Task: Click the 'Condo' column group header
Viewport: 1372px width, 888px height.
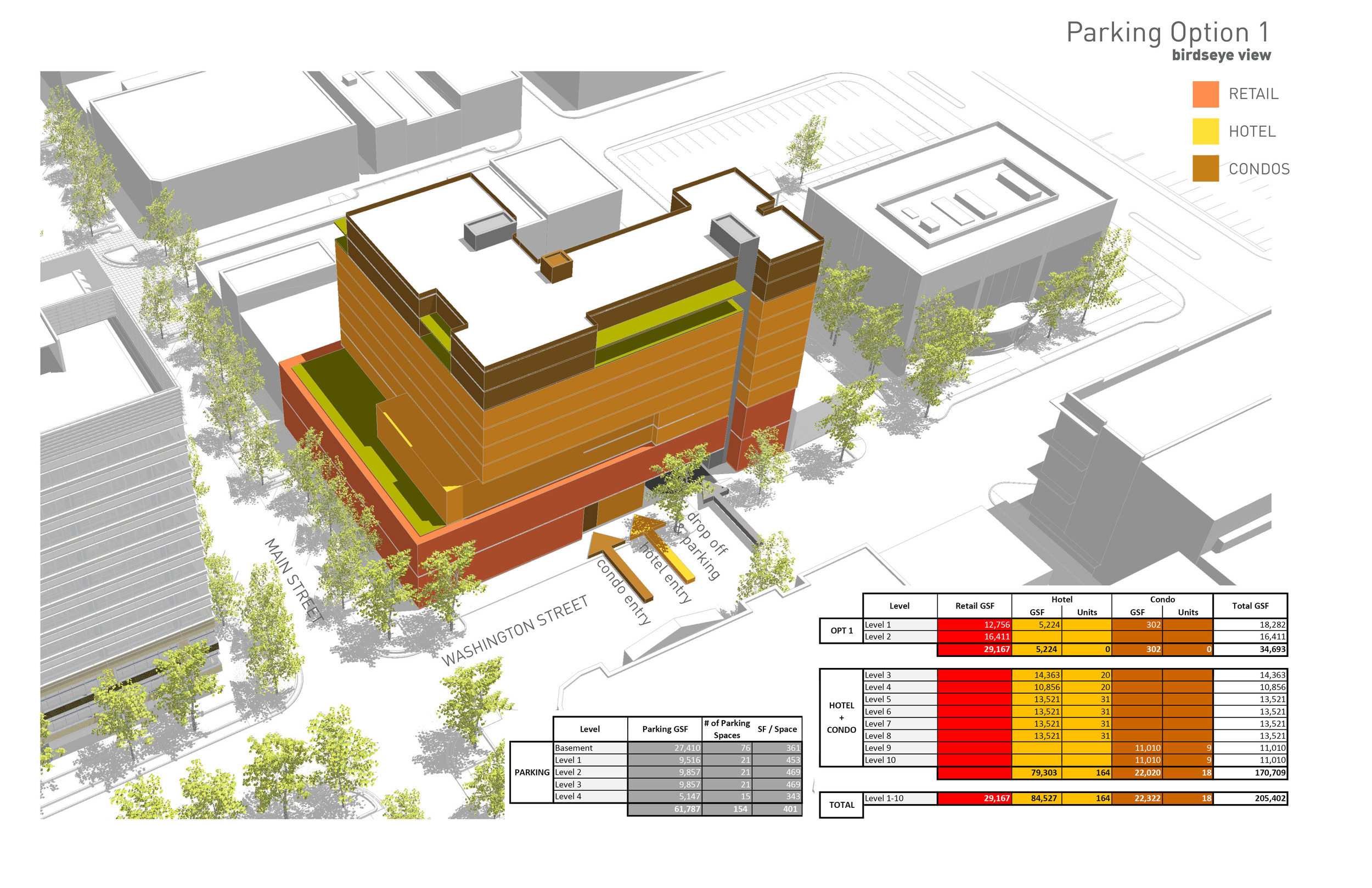Action: (1162, 599)
